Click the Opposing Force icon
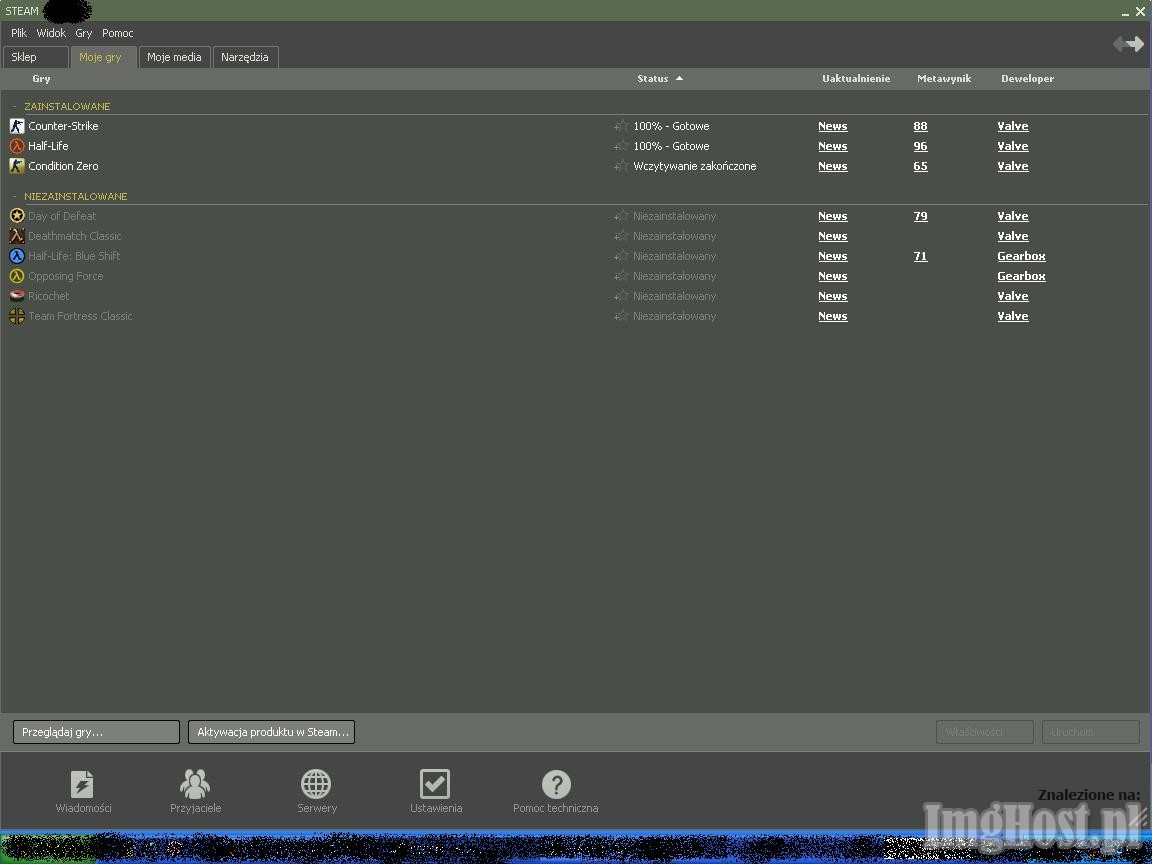 coord(17,276)
